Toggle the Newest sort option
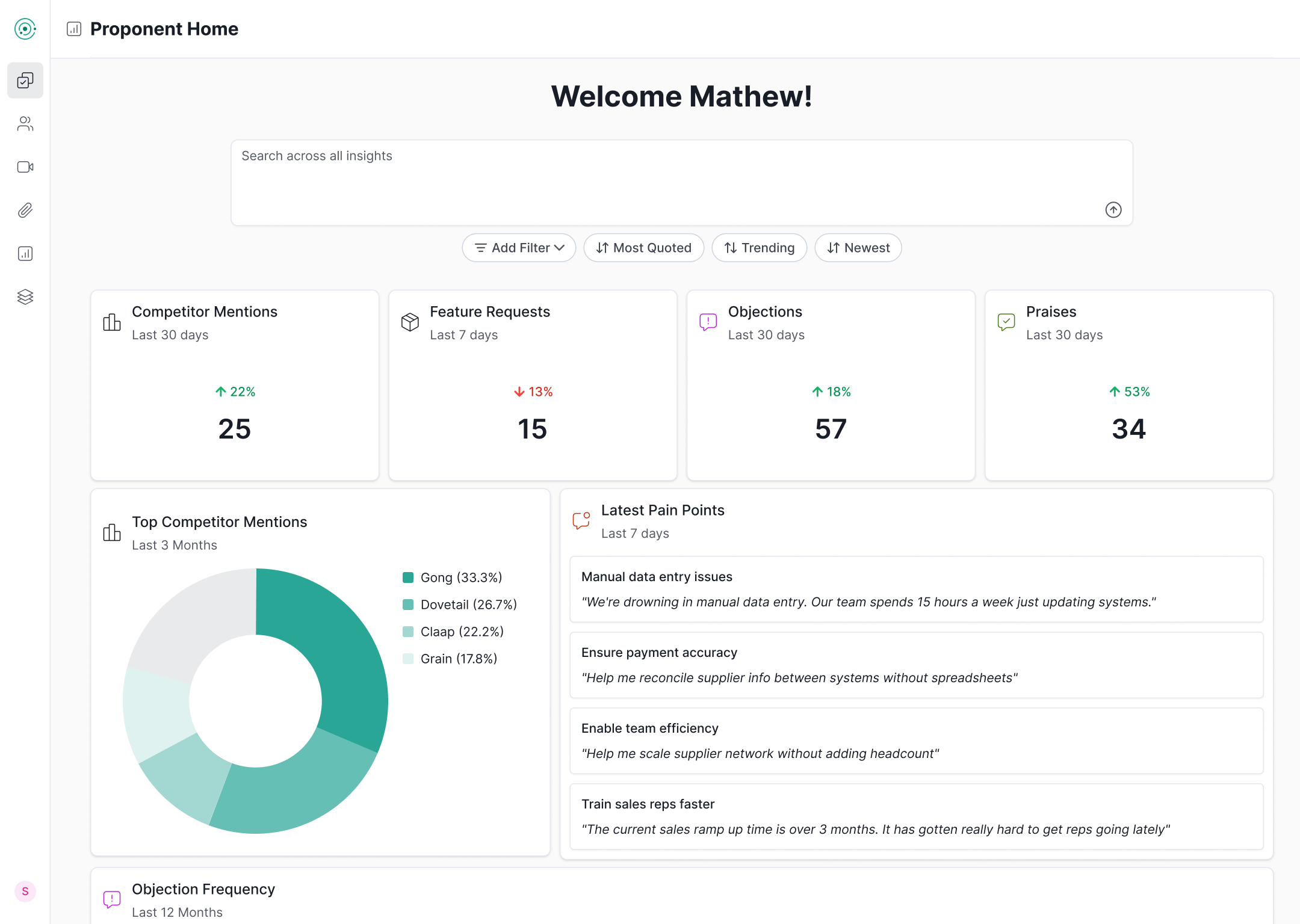The image size is (1300, 924). 858,248
